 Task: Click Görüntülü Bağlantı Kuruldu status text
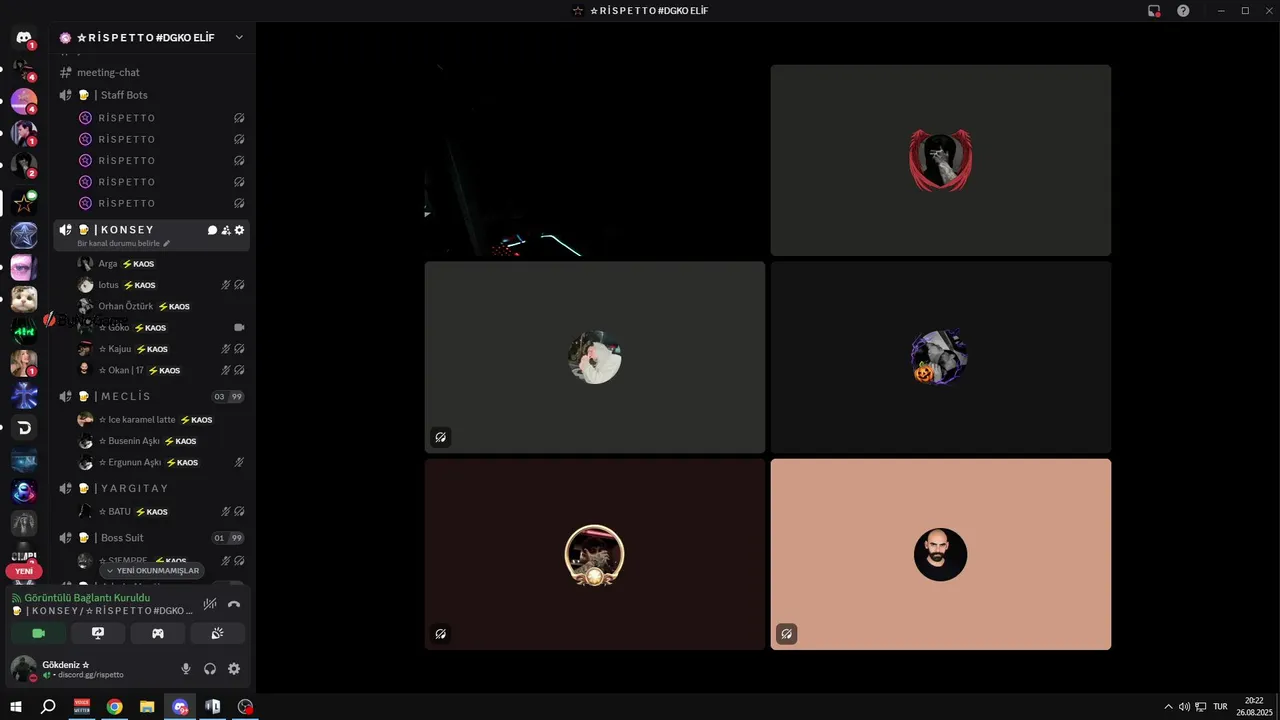(87, 598)
